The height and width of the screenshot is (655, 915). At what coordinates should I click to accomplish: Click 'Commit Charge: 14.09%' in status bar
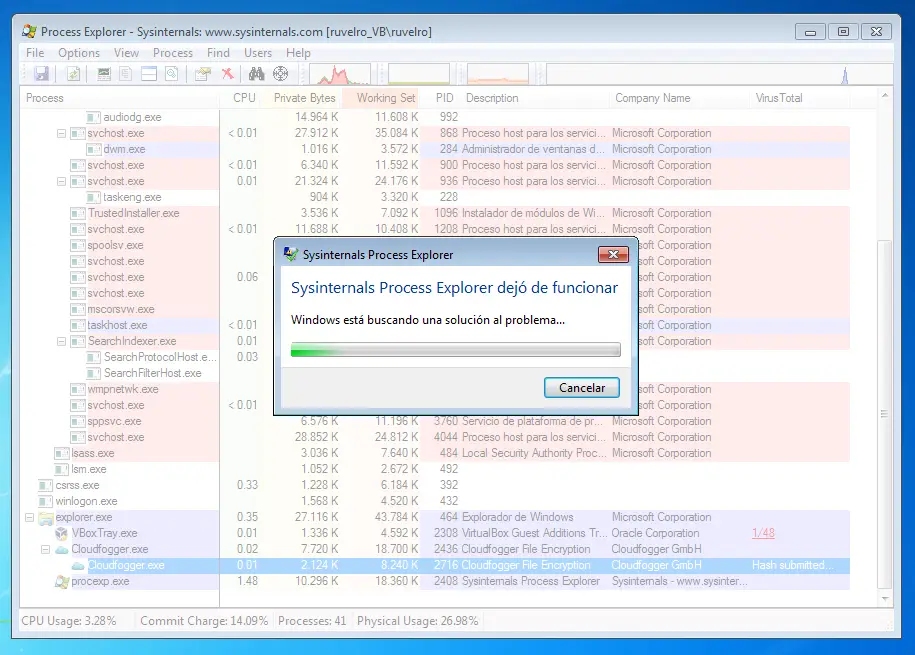(204, 621)
